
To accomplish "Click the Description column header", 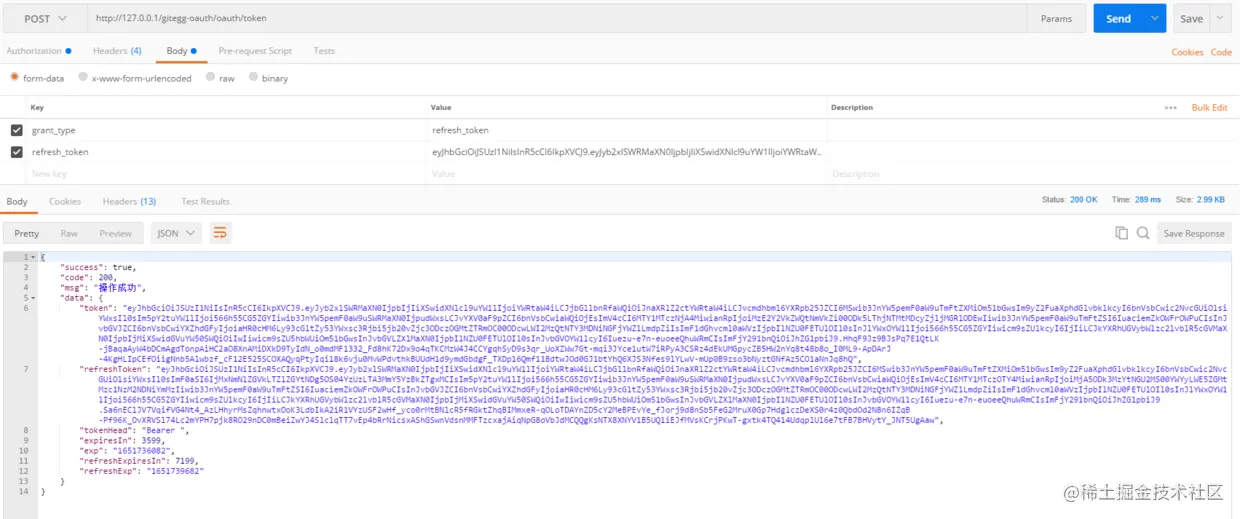I will (852, 108).
